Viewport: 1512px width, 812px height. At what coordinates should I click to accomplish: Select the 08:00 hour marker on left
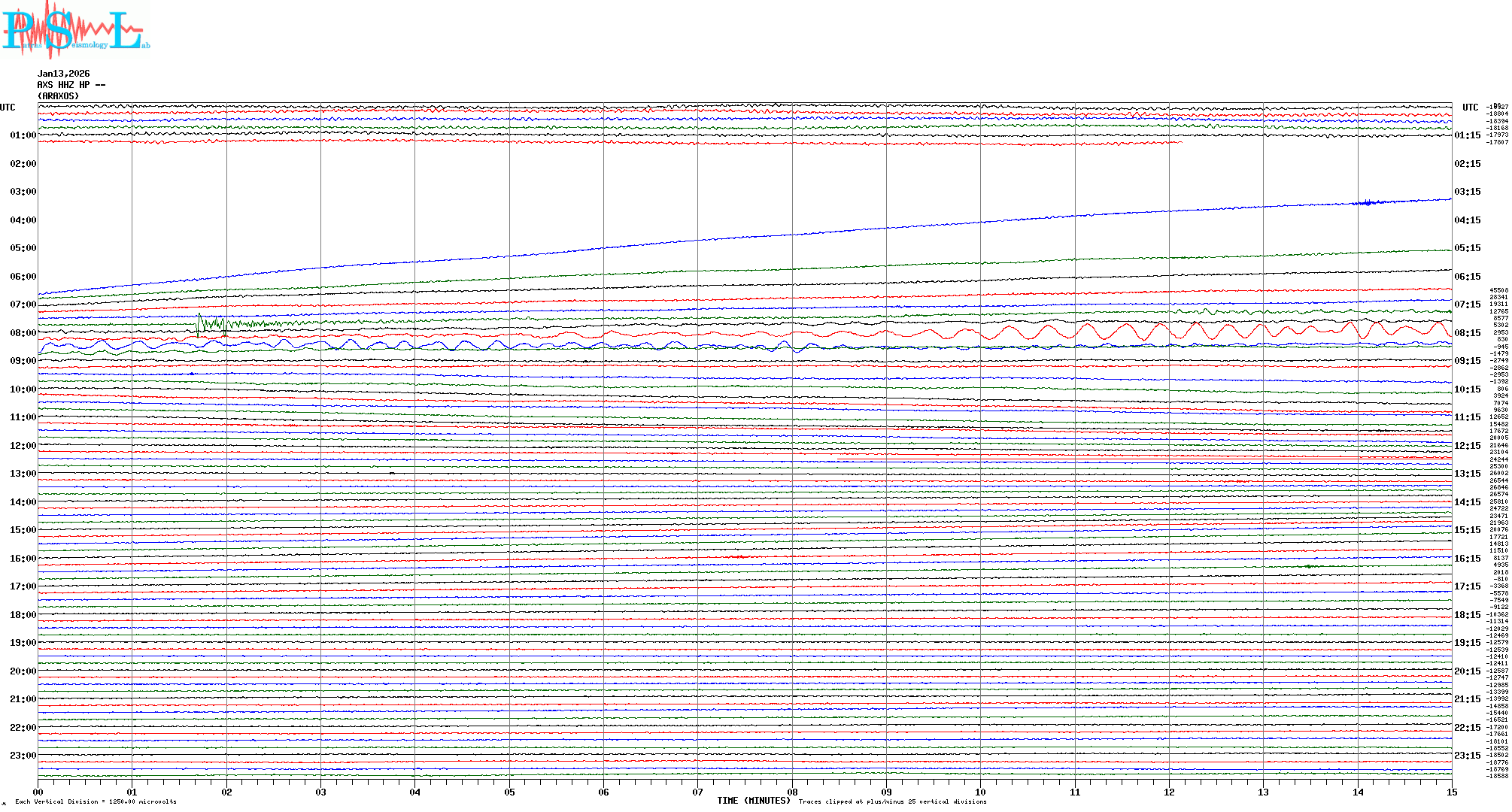(x=23, y=333)
